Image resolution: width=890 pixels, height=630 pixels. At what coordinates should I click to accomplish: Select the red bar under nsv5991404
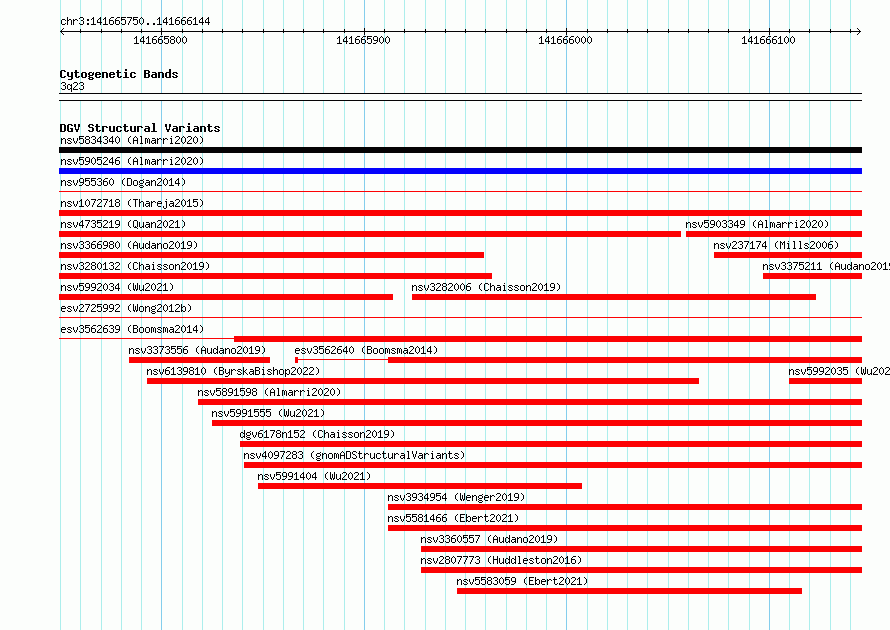[x=420, y=486]
